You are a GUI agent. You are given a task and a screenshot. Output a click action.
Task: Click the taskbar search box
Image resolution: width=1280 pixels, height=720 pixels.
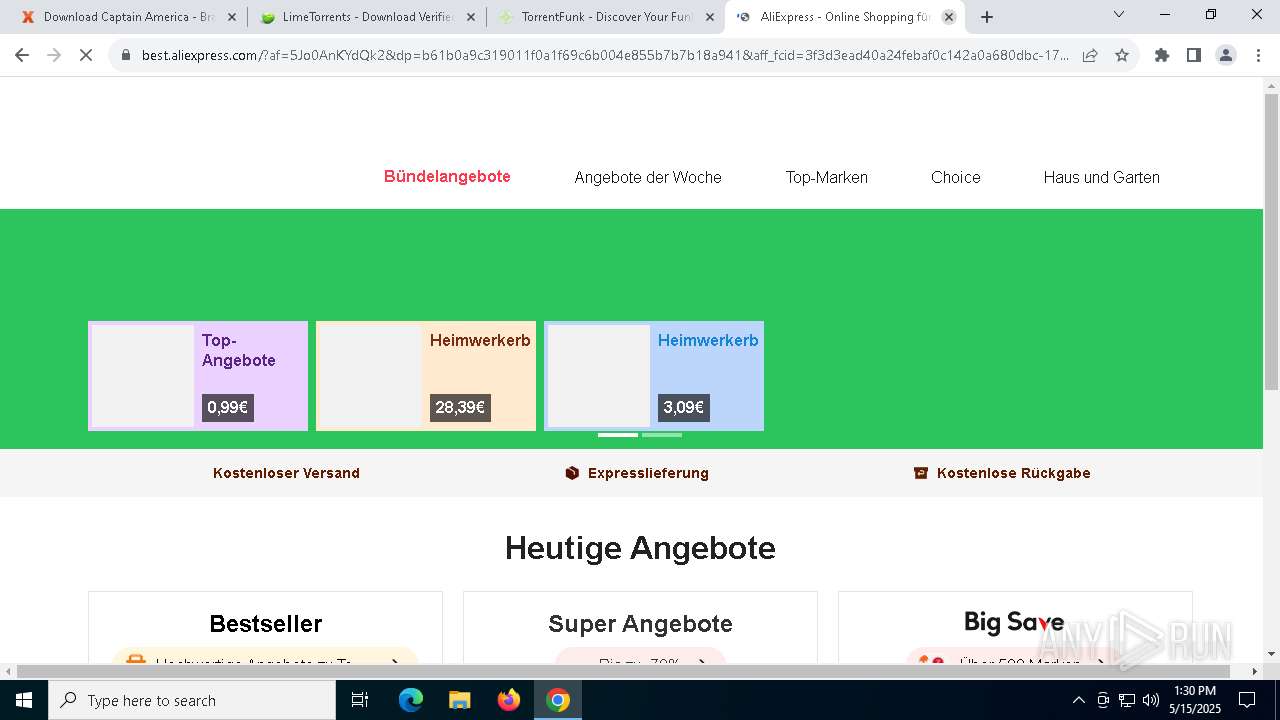click(x=192, y=700)
